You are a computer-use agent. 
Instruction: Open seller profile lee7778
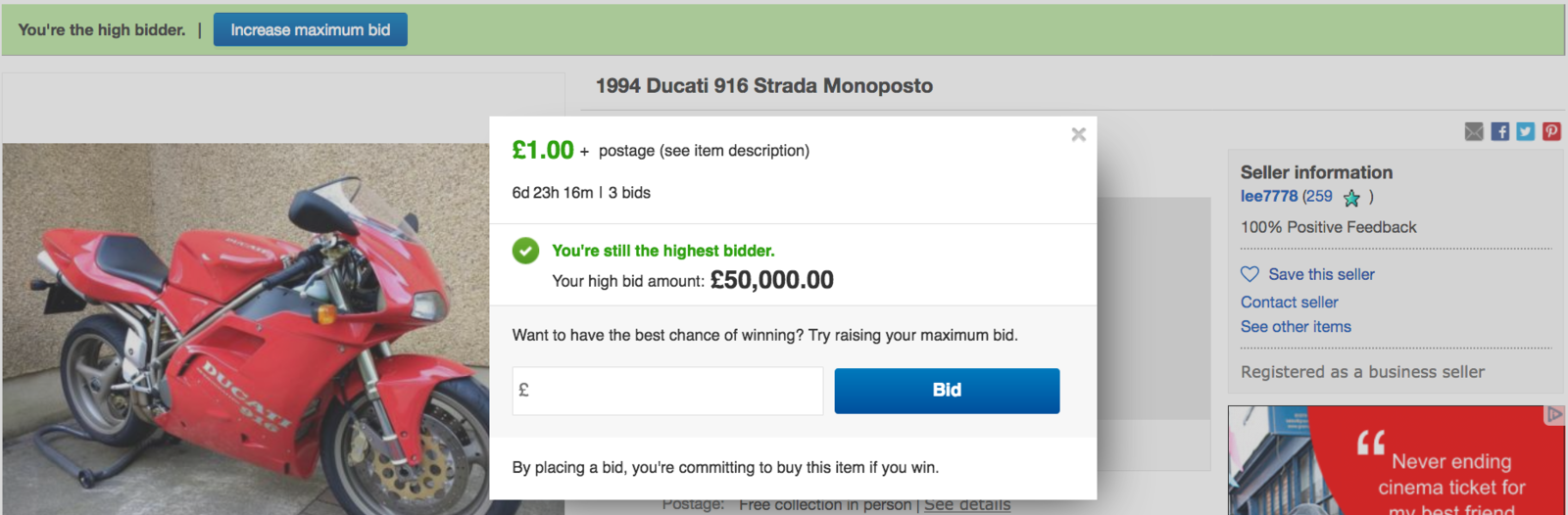[1268, 196]
